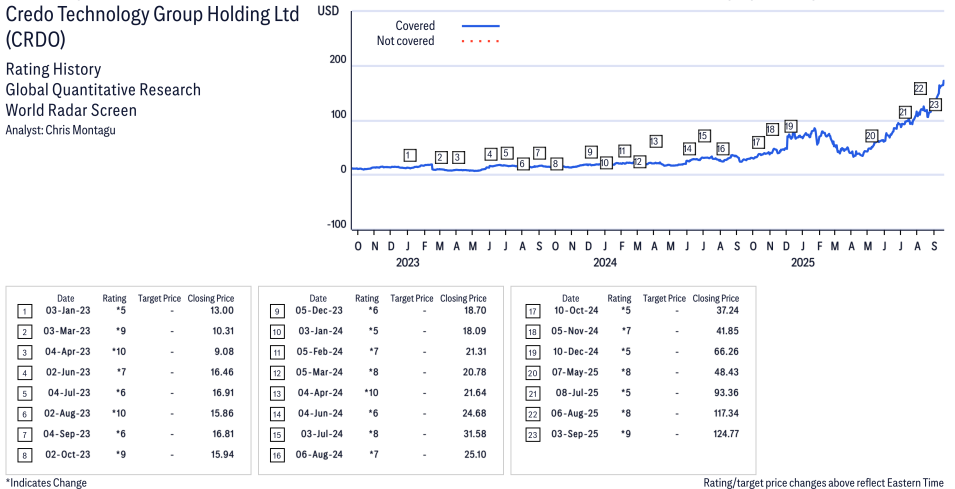Click the *Indicates Change footnote
Image resolution: width=955 pixels, height=489 pixels.
[x=46, y=482]
